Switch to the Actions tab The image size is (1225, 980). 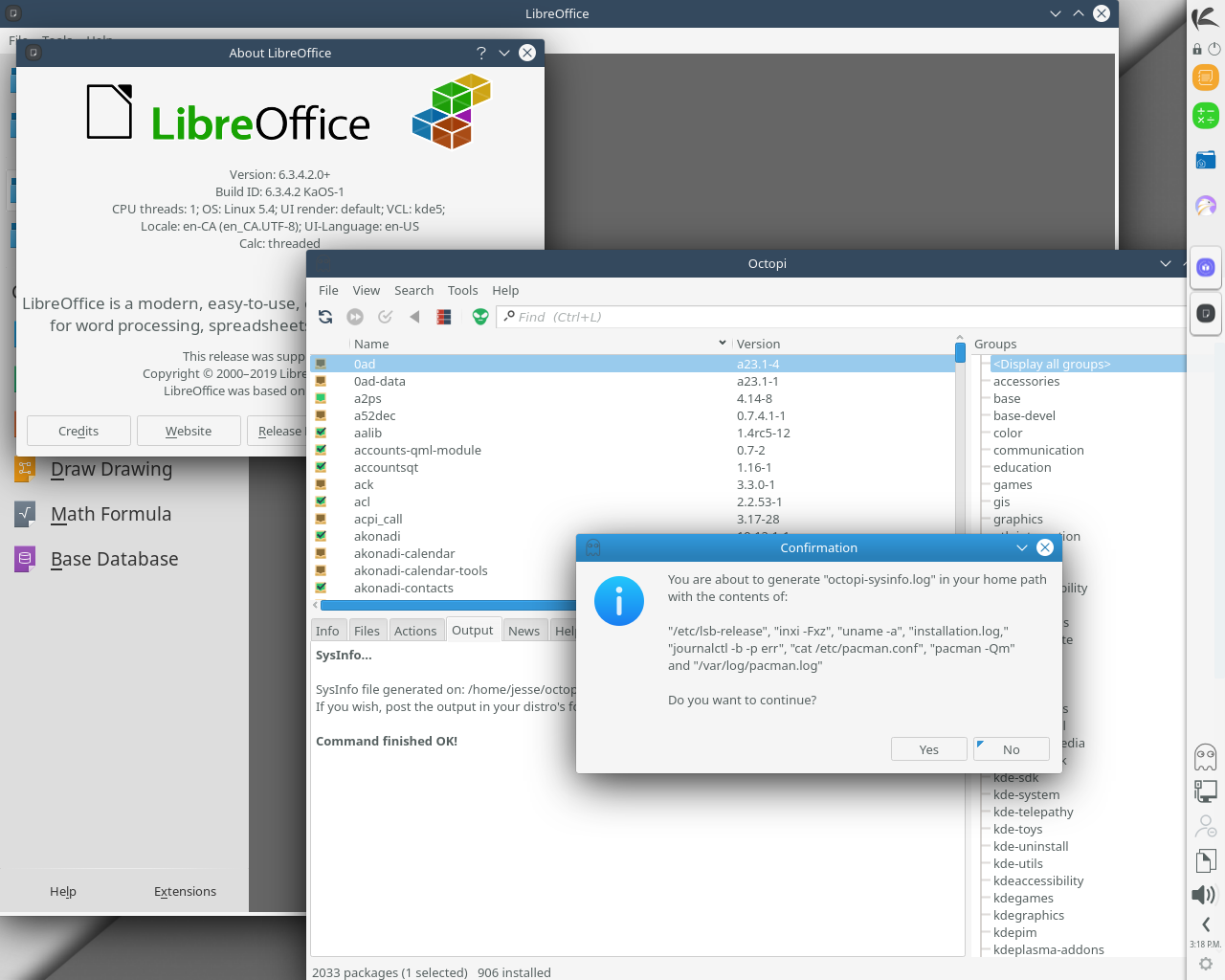coord(415,631)
